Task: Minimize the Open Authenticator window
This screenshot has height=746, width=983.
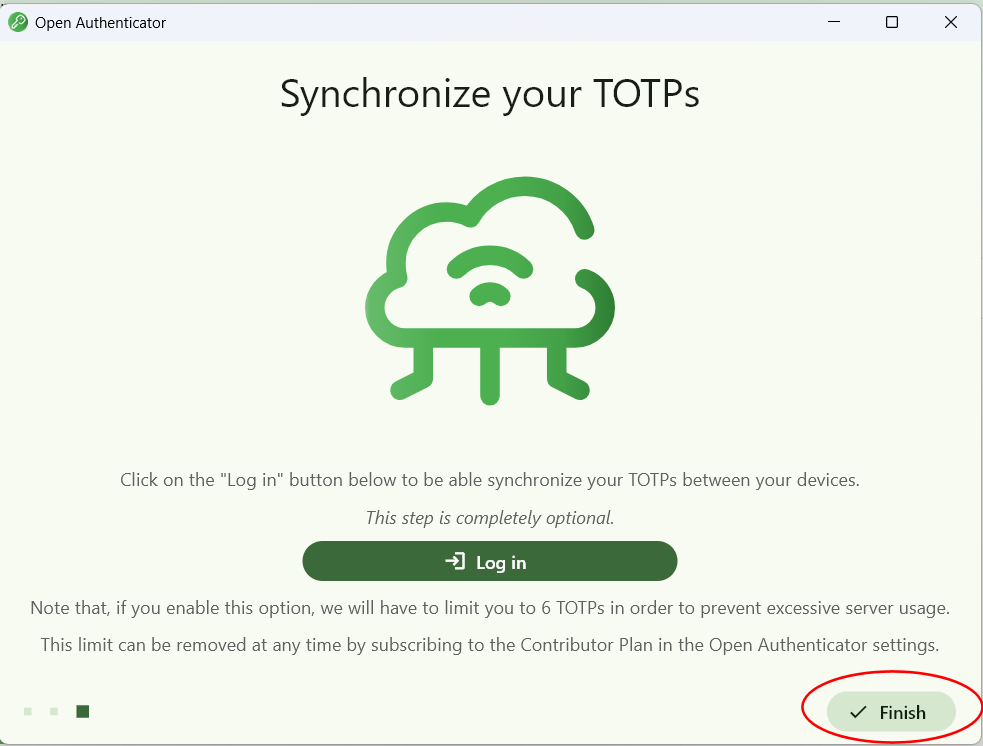Action: coord(833,22)
